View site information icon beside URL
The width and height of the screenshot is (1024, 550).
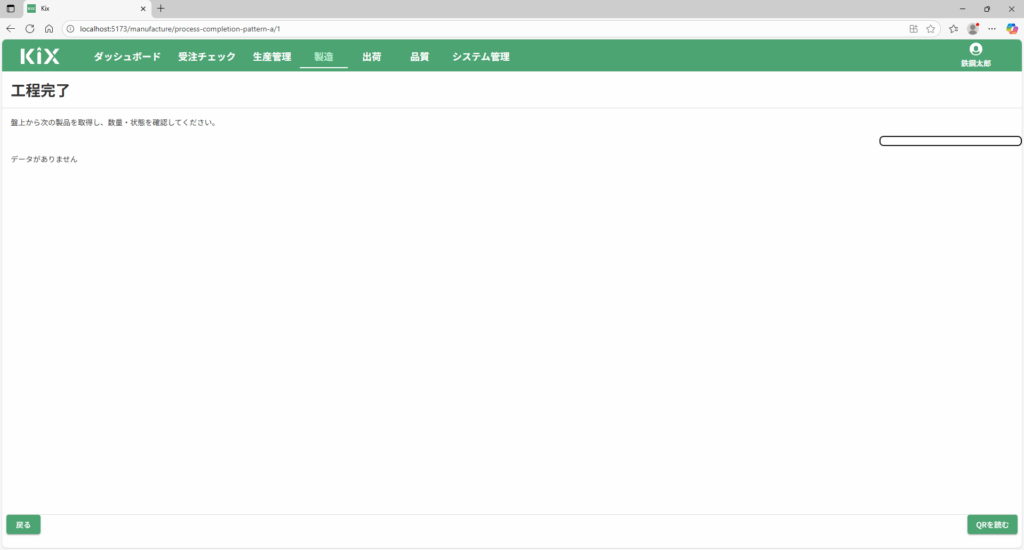coord(71,29)
